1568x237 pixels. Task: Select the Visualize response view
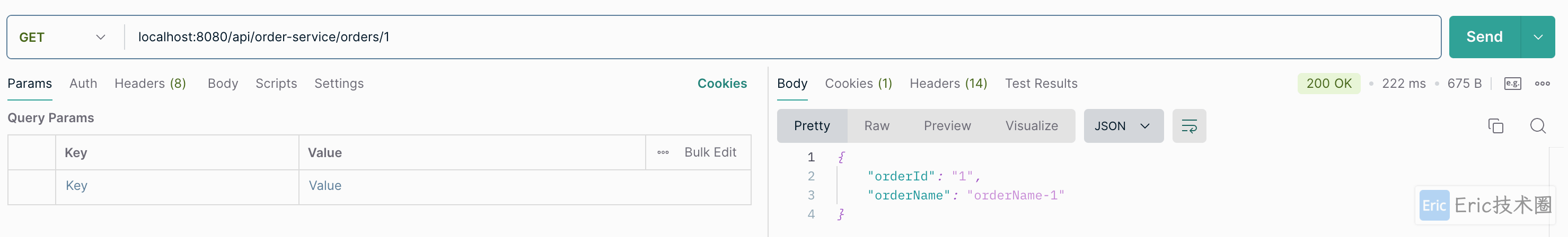click(1031, 126)
